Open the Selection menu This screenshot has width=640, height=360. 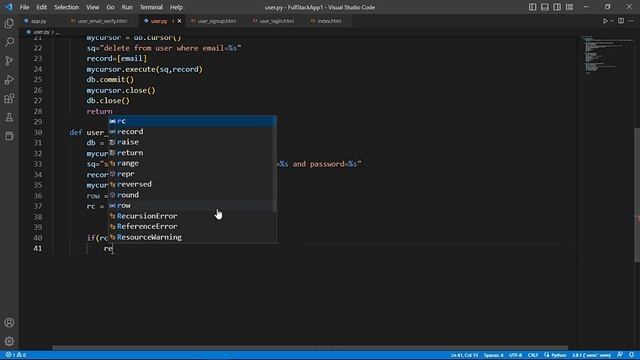pyautogui.click(x=67, y=7)
